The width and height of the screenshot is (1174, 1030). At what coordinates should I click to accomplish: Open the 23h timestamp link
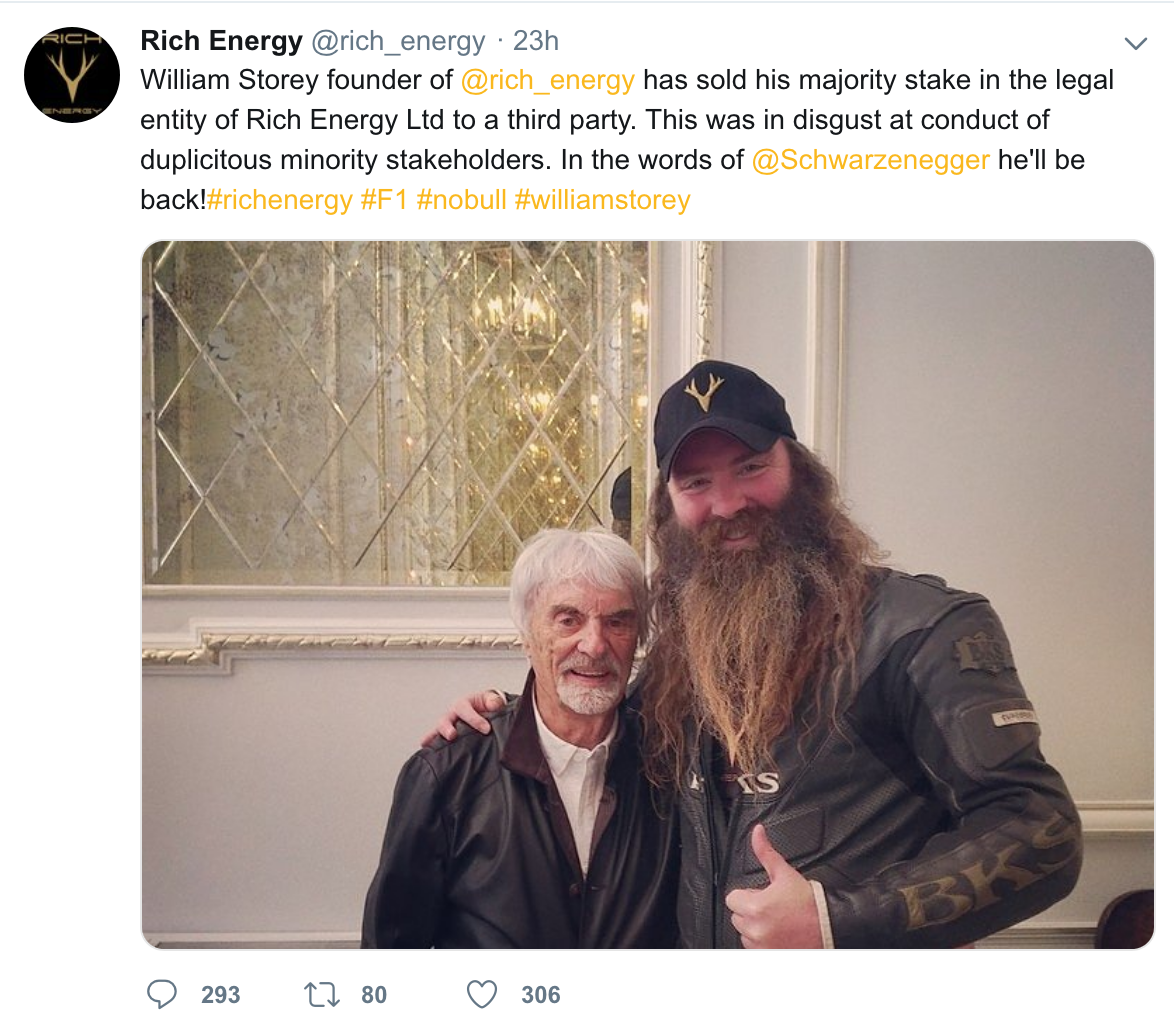[x=535, y=40]
